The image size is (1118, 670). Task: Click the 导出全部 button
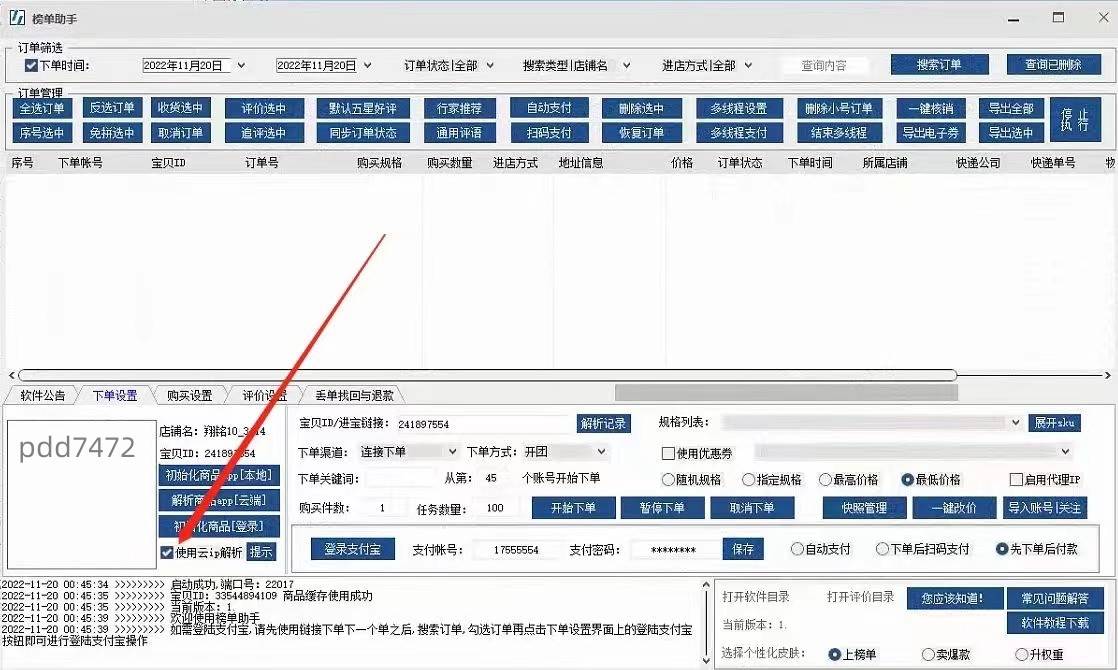point(1011,108)
